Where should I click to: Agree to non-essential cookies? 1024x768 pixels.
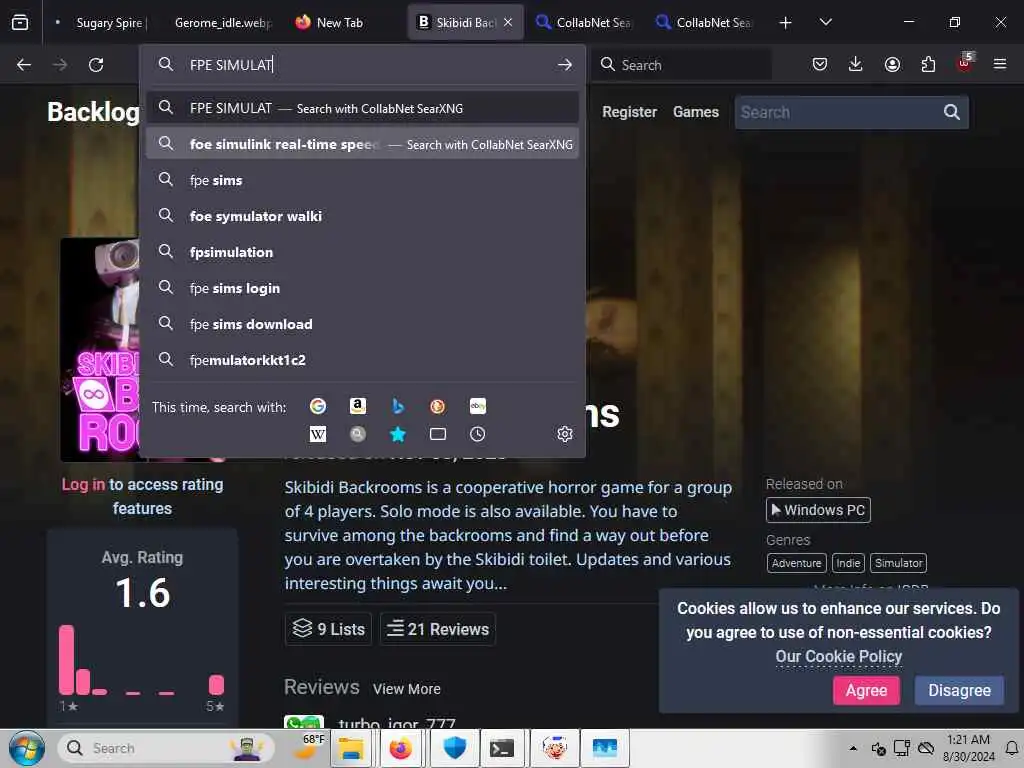click(x=866, y=690)
